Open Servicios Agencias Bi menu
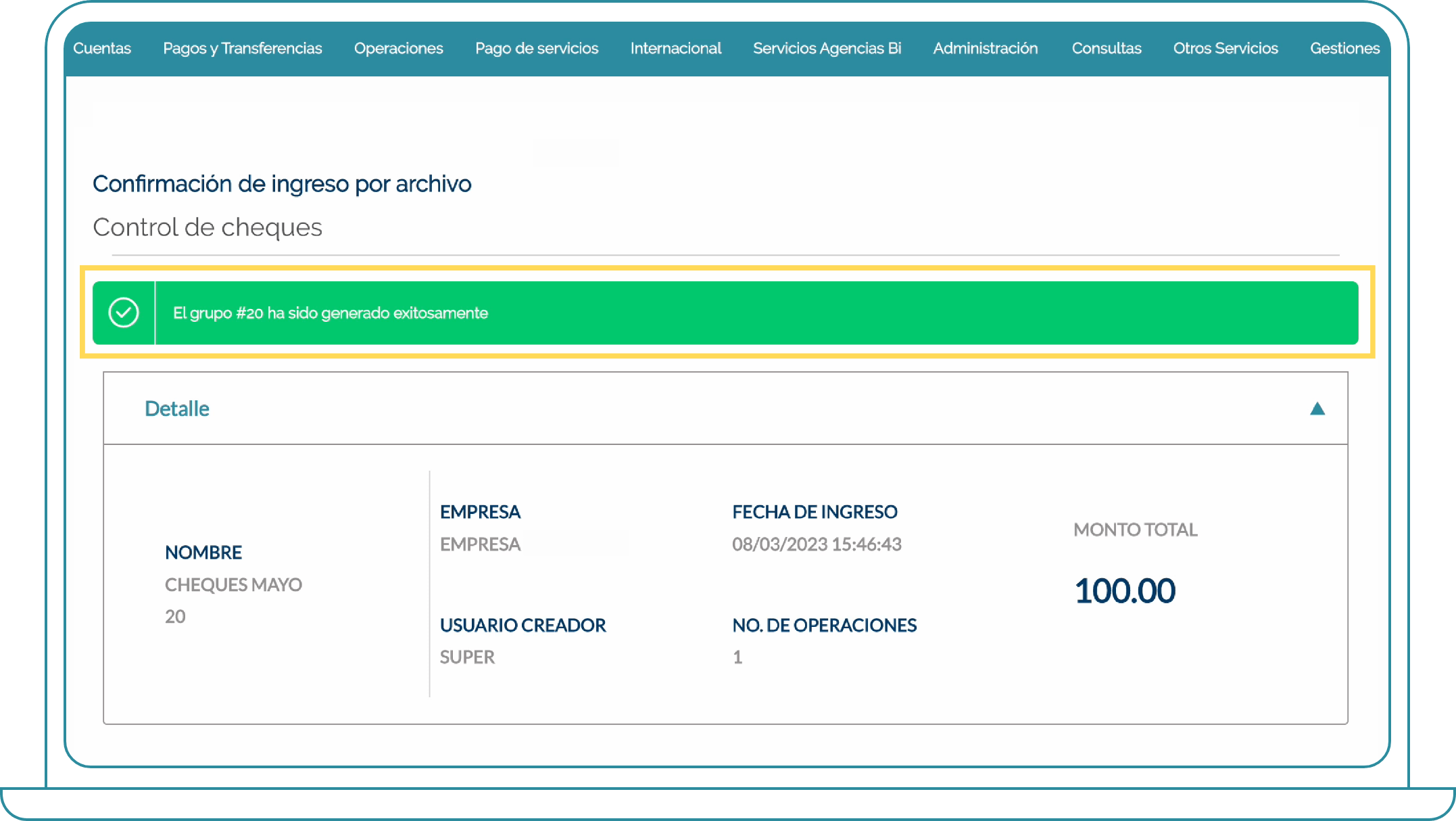This screenshot has width=1456, height=821. tap(827, 48)
